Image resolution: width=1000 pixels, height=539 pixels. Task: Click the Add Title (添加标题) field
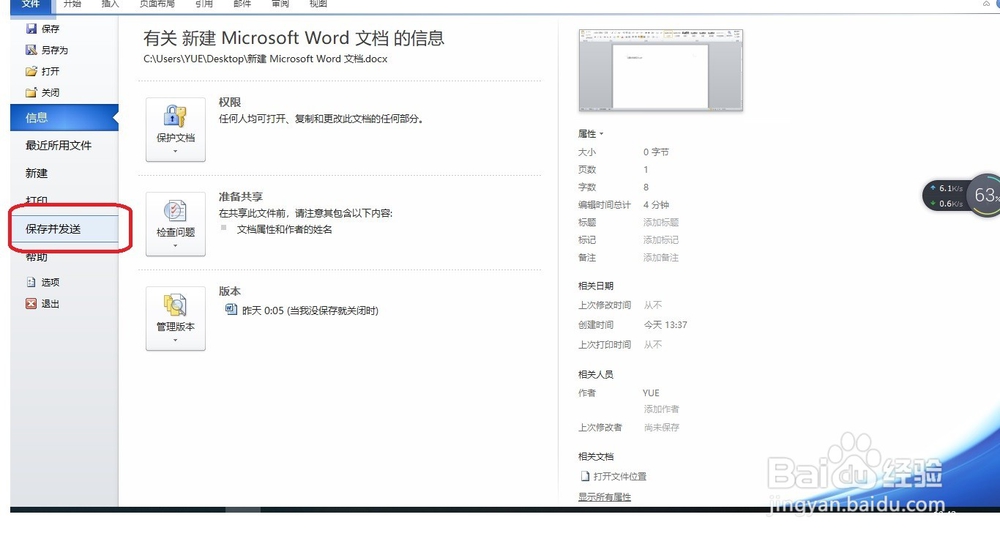point(661,222)
